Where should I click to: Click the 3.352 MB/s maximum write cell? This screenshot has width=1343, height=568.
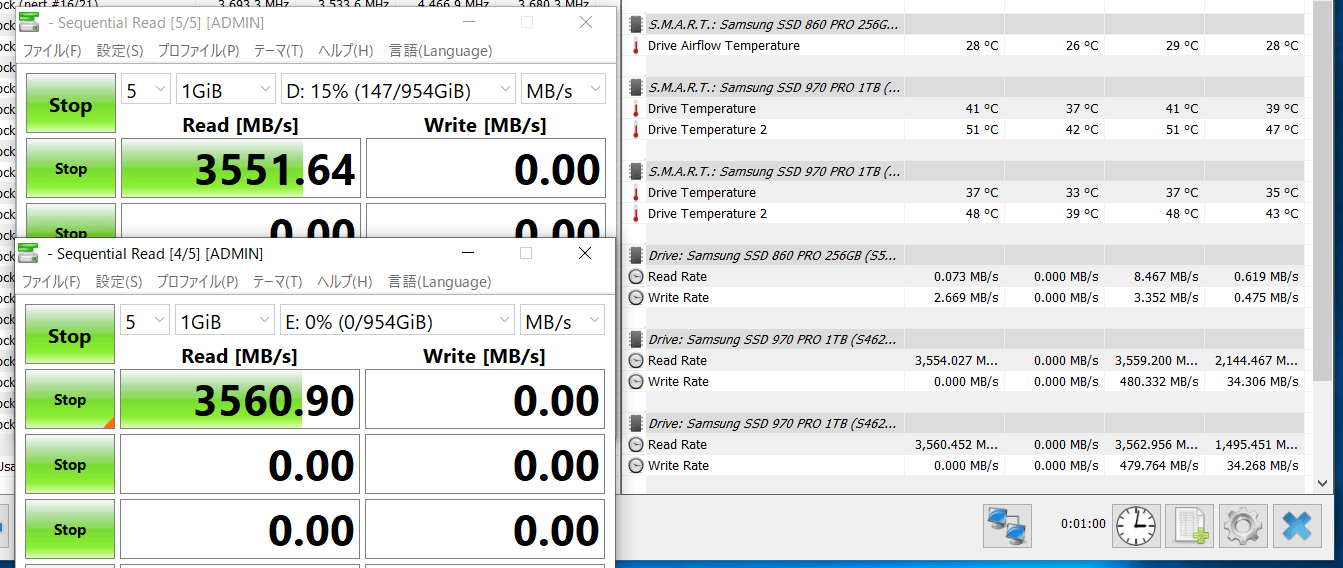click(1165, 298)
